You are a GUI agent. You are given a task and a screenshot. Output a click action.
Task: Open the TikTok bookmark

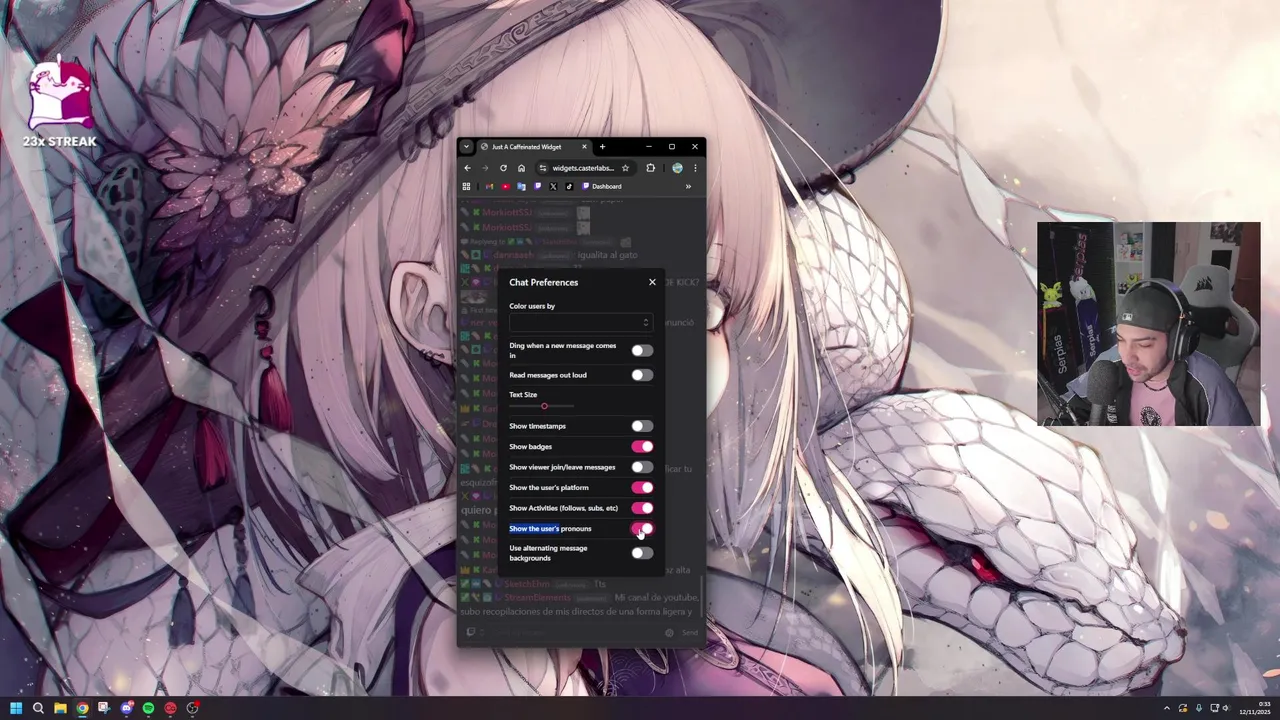[569, 187]
